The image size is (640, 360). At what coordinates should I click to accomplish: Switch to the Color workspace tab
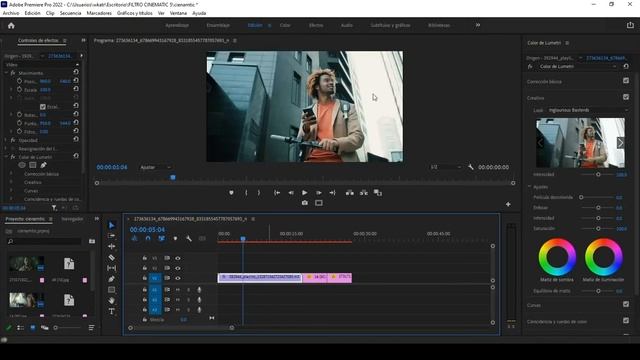coord(285,25)
